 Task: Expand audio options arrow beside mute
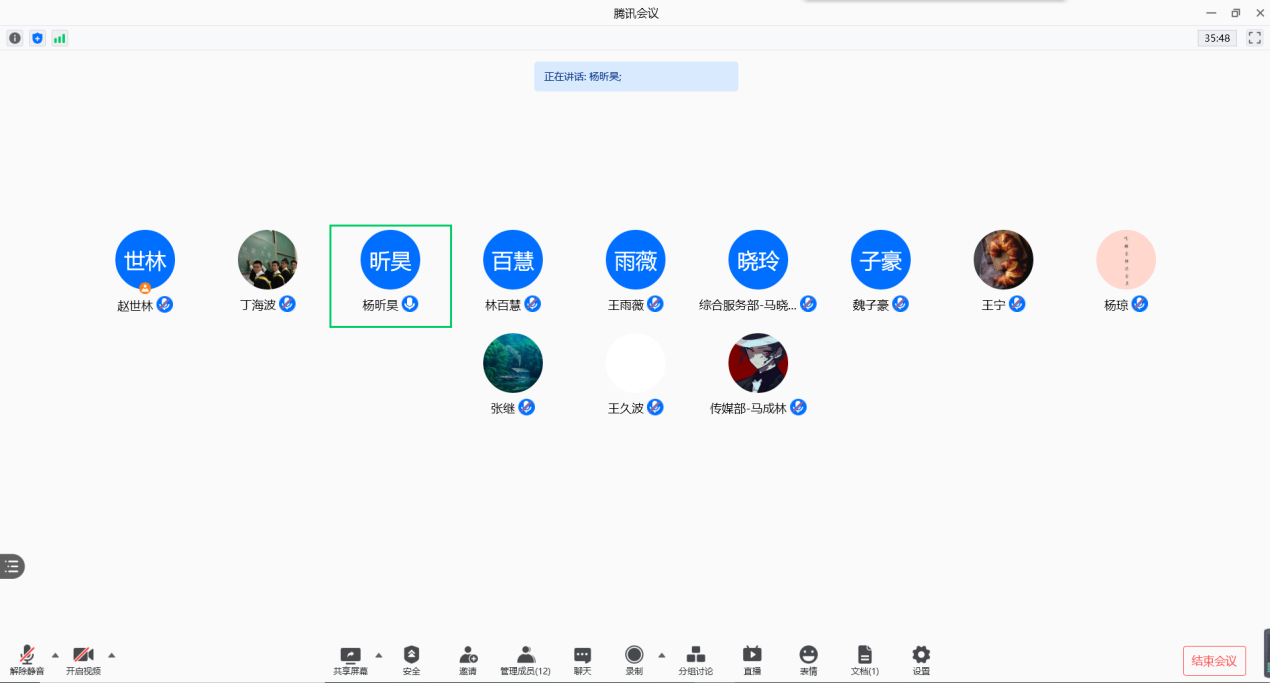[x=55, y=655]
